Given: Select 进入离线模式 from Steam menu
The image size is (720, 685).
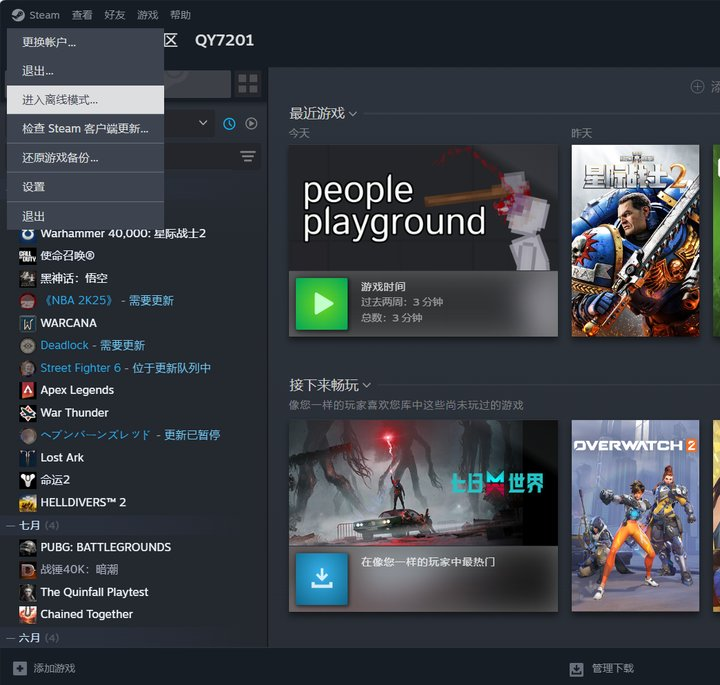Looking at the screenshot, I should pos(60,100).
